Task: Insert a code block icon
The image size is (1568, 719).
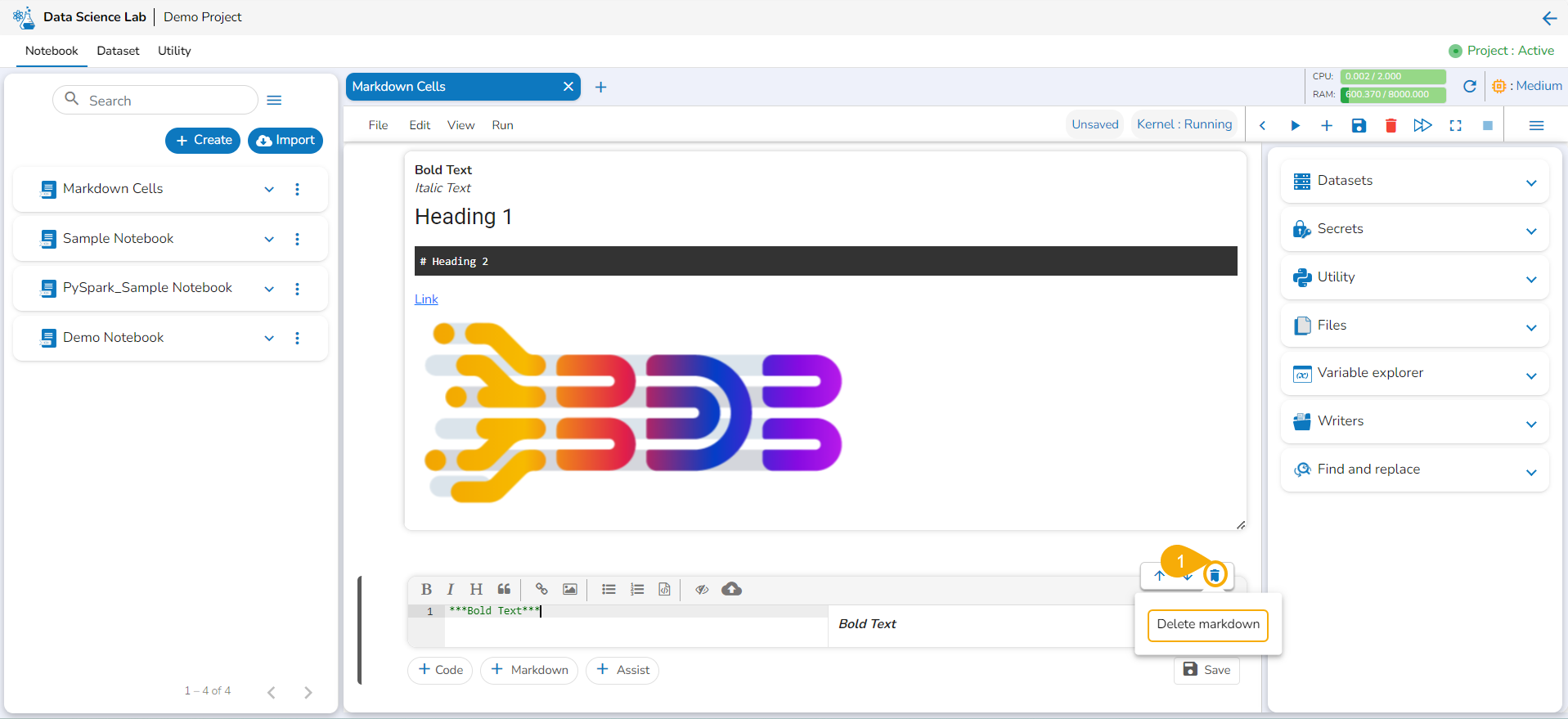Action: (x=665, y=589)
